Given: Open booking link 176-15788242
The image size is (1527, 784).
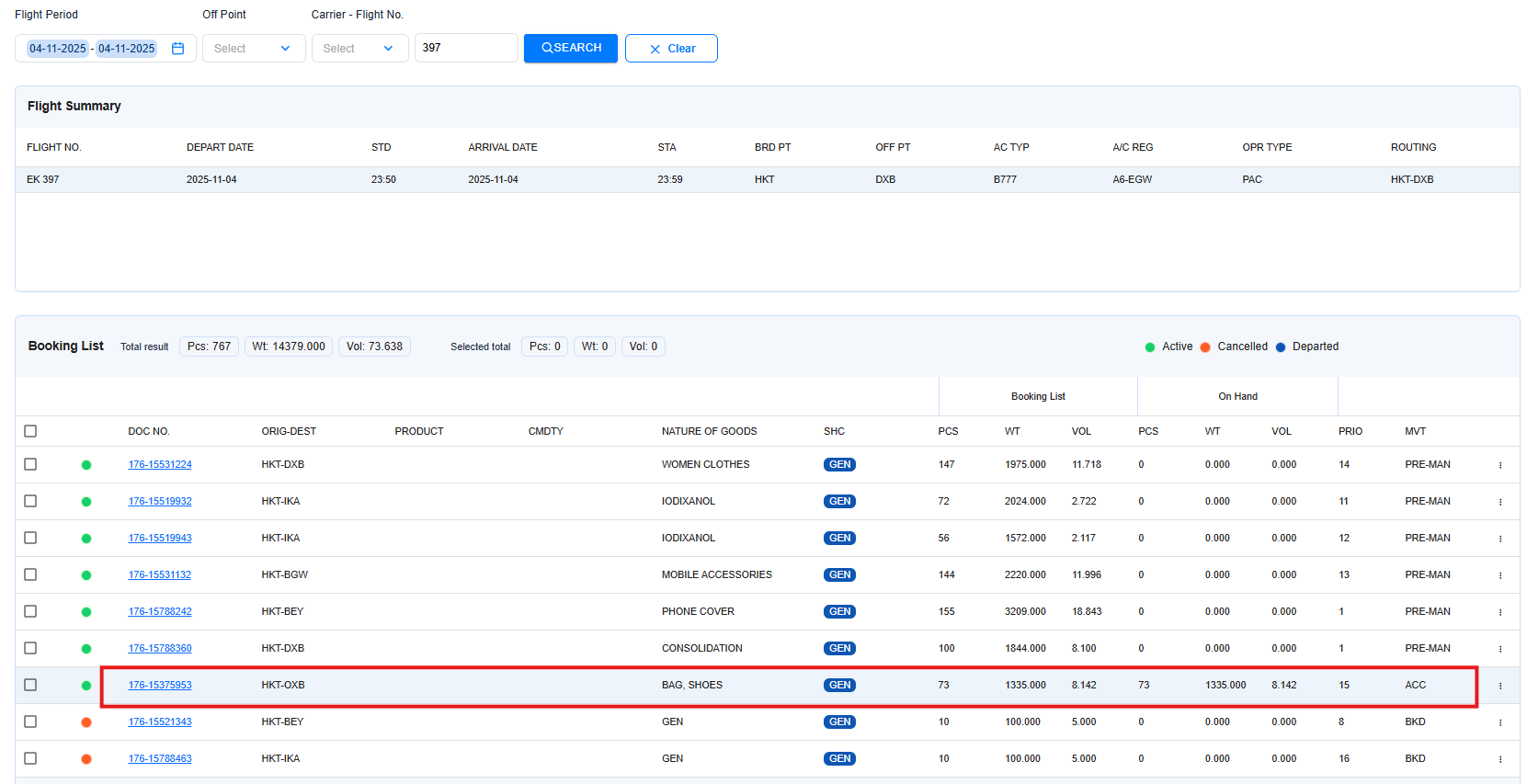Looking at the screenshot, I should [160, 612].
